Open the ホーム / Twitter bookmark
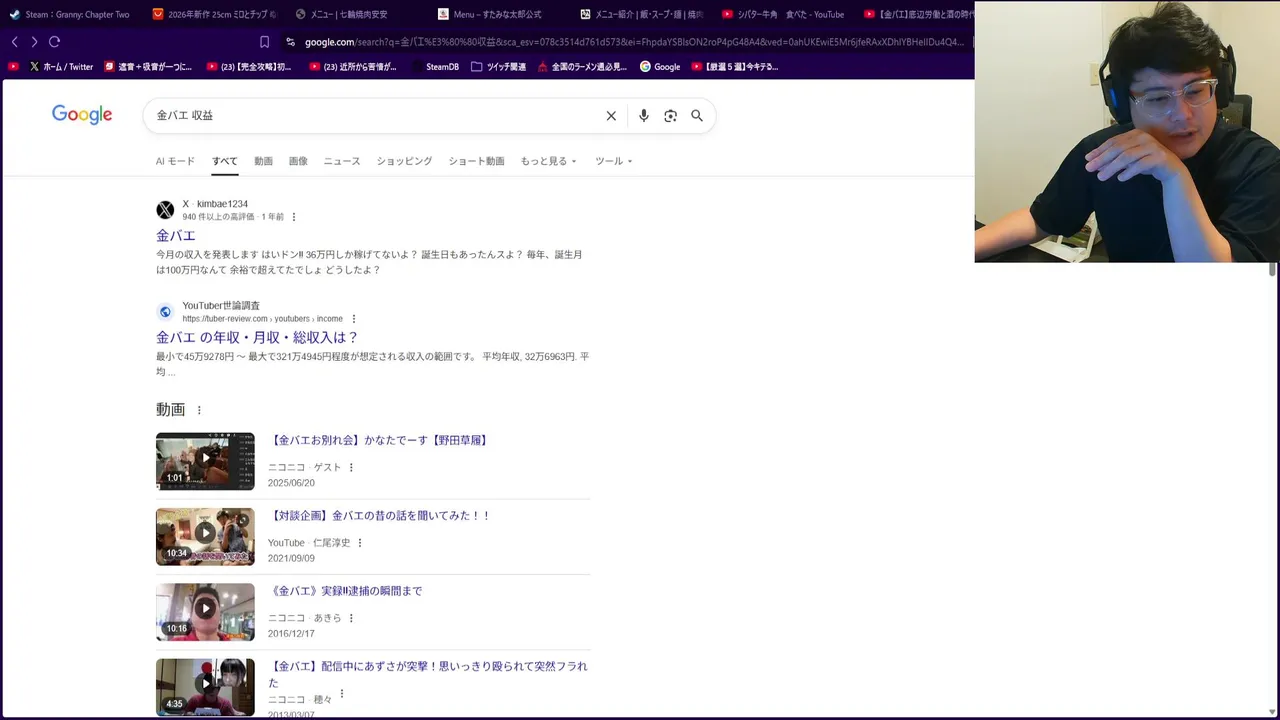This screenshot has width=1280, height=720. pos(61,67)
